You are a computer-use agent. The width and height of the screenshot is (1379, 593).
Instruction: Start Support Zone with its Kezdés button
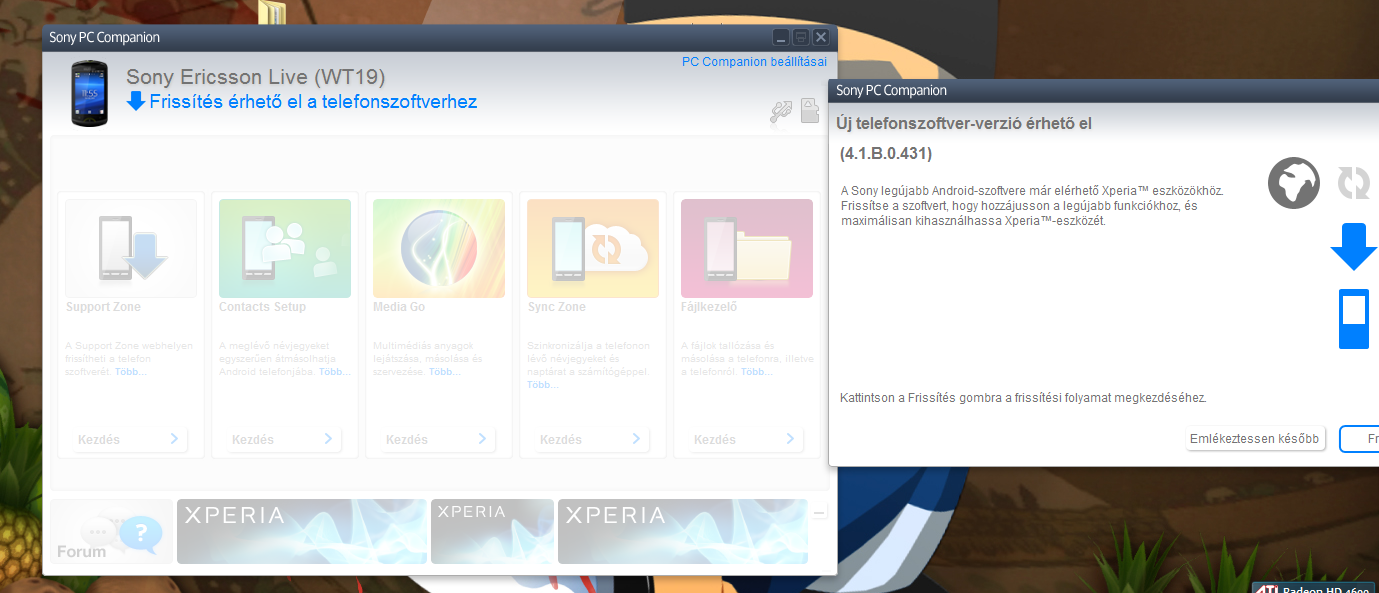(131, 440)
